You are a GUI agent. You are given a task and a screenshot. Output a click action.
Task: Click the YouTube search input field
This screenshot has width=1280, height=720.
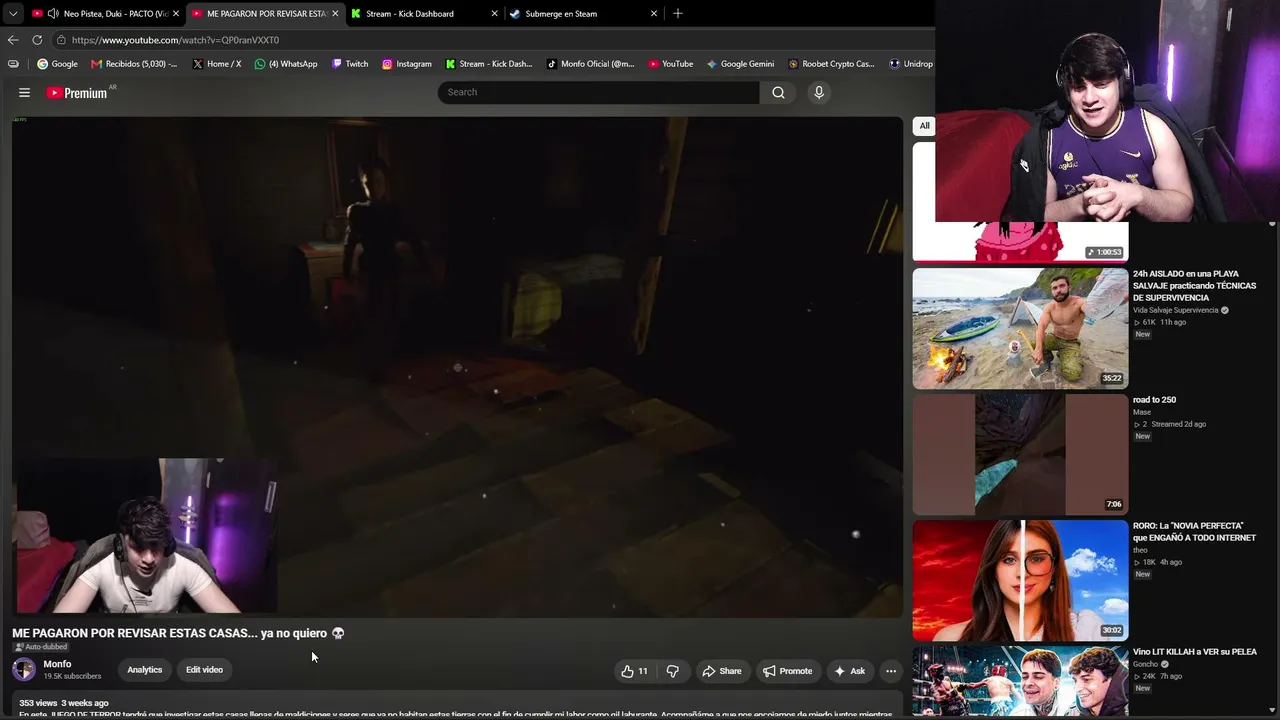[598, 92]
